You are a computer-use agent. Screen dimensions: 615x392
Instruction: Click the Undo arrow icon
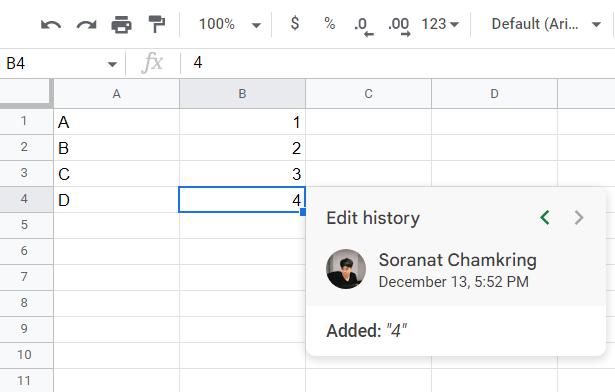click(x=51, y=25)
